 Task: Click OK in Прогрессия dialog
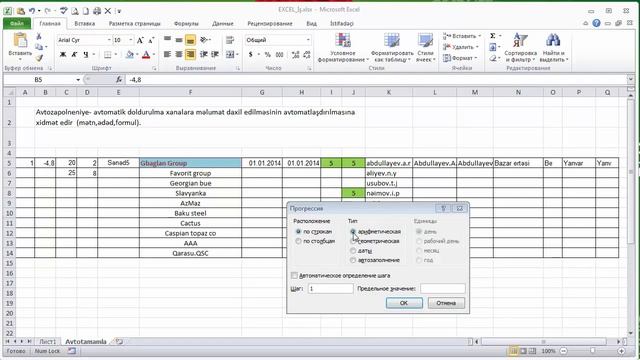(x=404, y=303)
